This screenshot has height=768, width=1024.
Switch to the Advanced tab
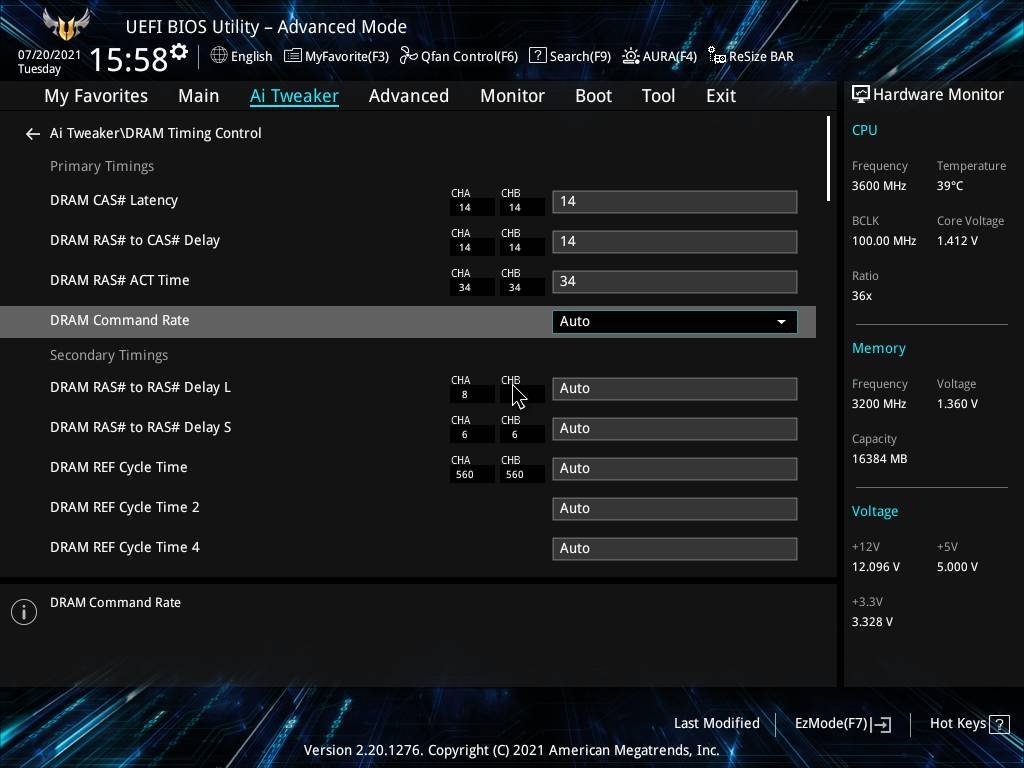point(408,96)
